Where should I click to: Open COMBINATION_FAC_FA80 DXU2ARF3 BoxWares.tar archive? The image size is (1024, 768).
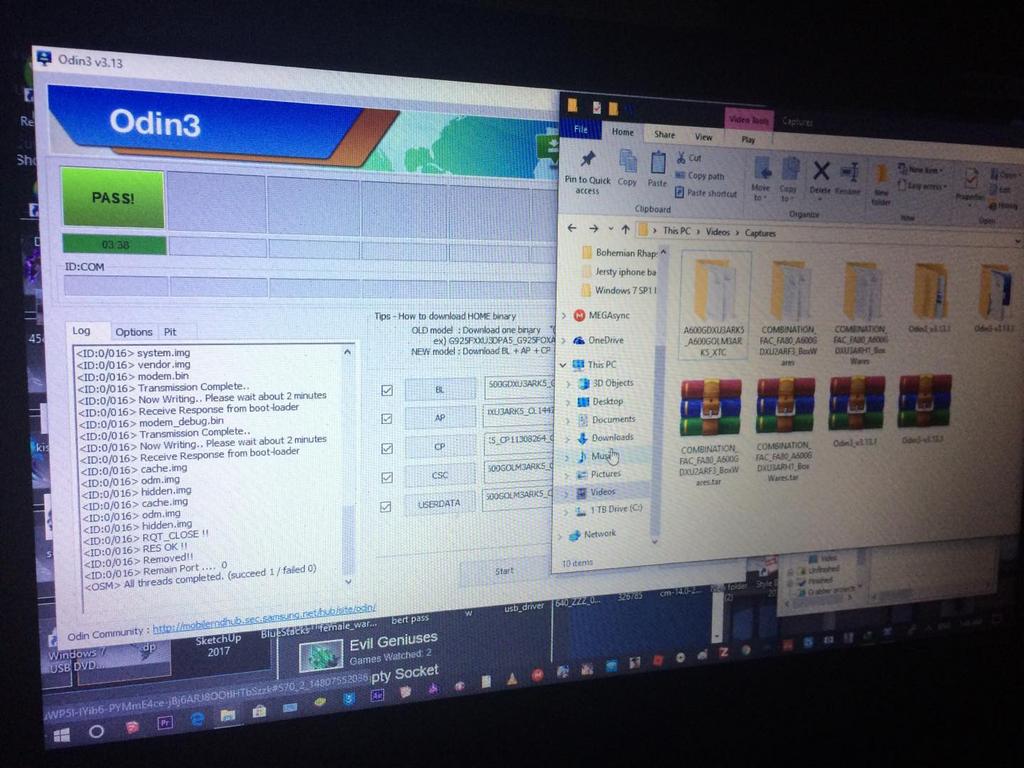coord(710,431)
